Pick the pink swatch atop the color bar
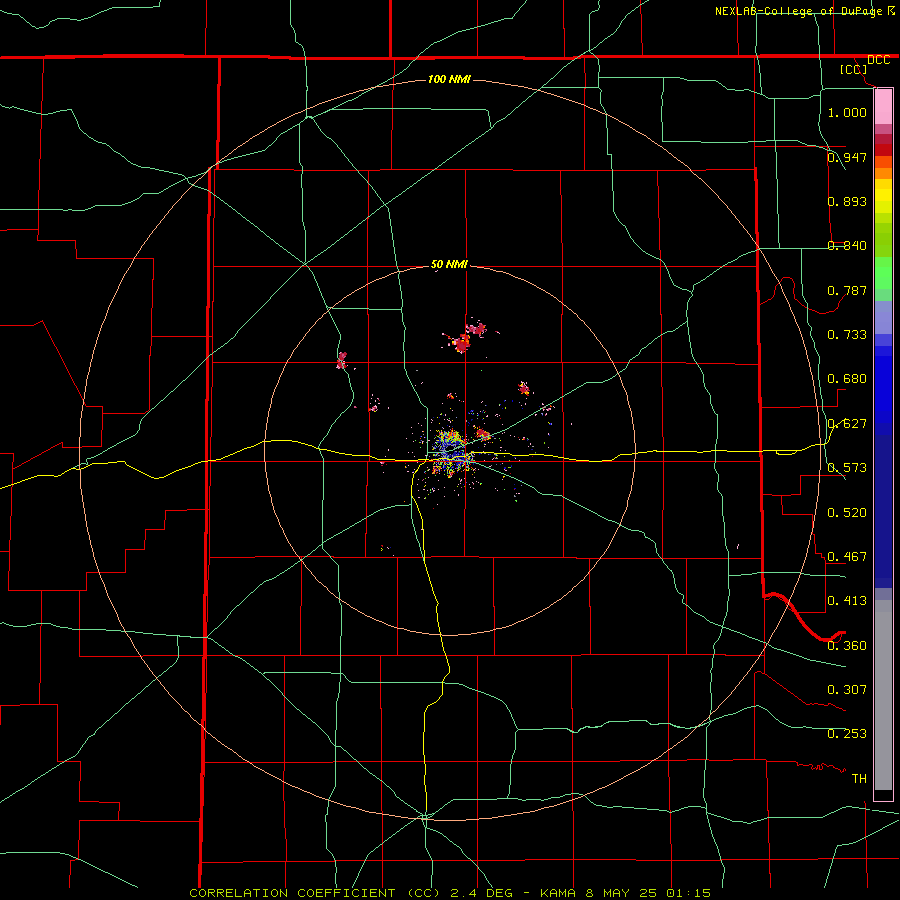The image size is (900, 900). coord(883,107)
